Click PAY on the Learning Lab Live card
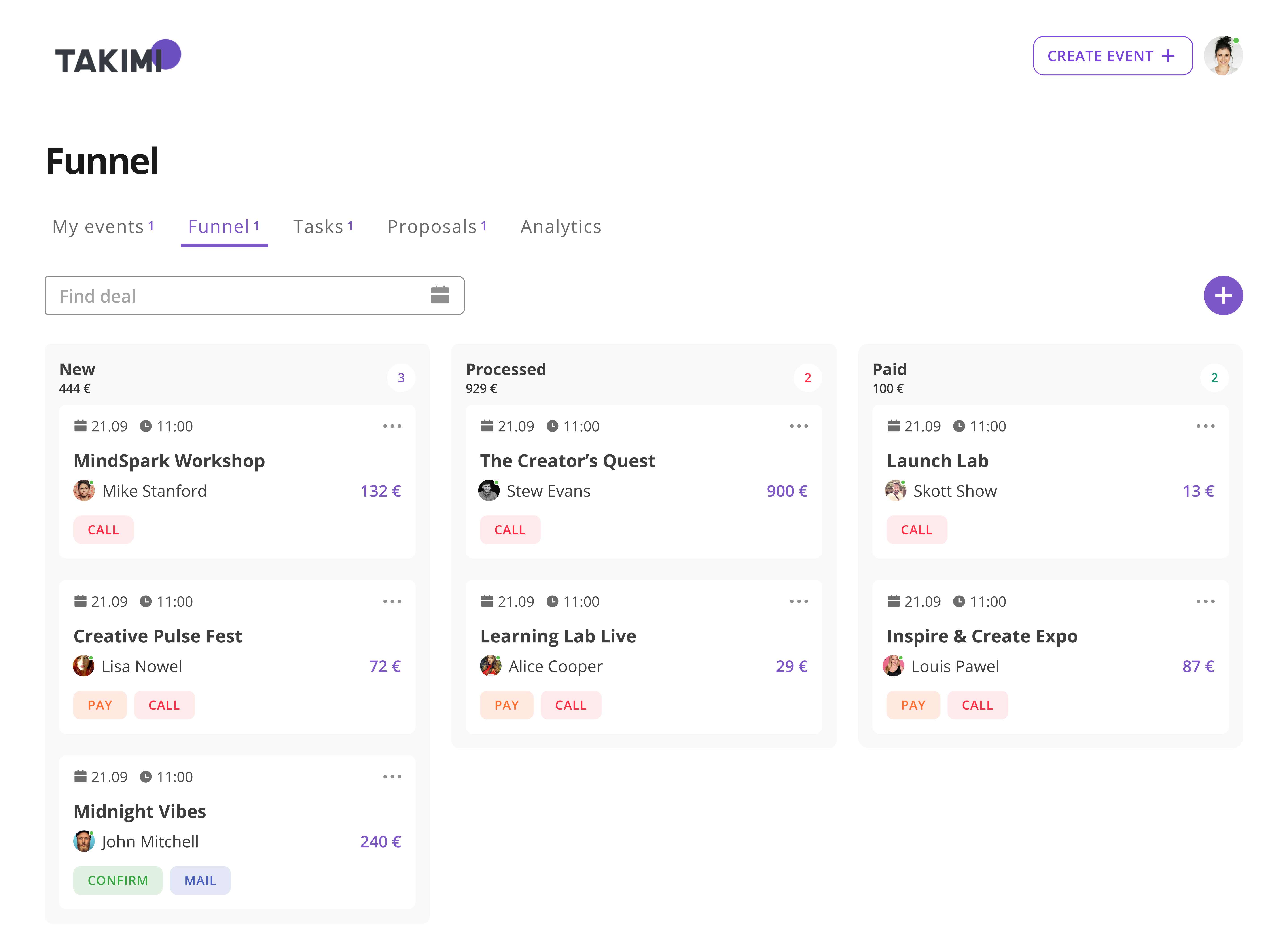Image resolution: width=1288 pixels, height=952 pixels. click(x=506, y=705)
